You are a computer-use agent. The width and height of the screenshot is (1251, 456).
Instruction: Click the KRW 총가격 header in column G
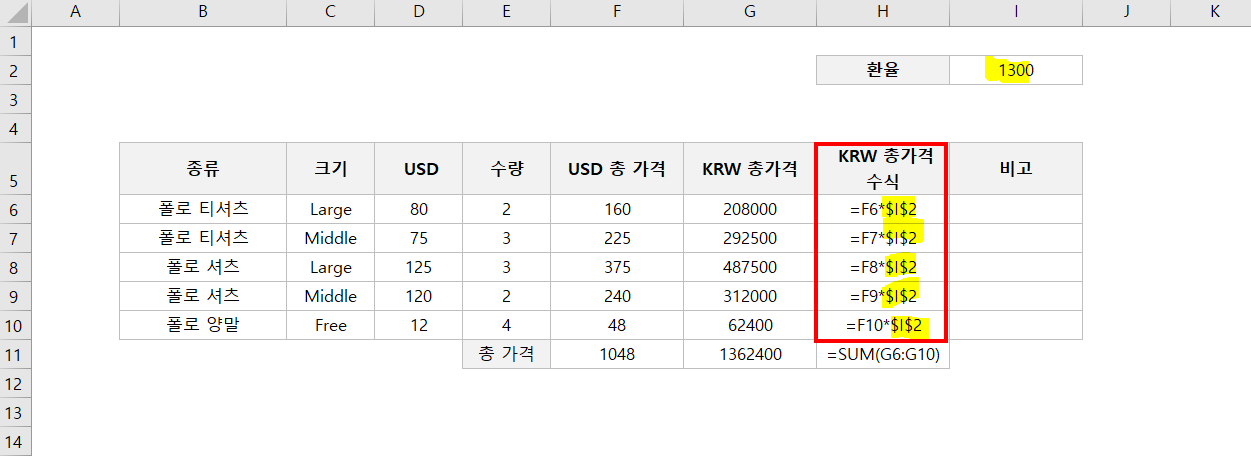pyautogui.click(x=750, y=168)
